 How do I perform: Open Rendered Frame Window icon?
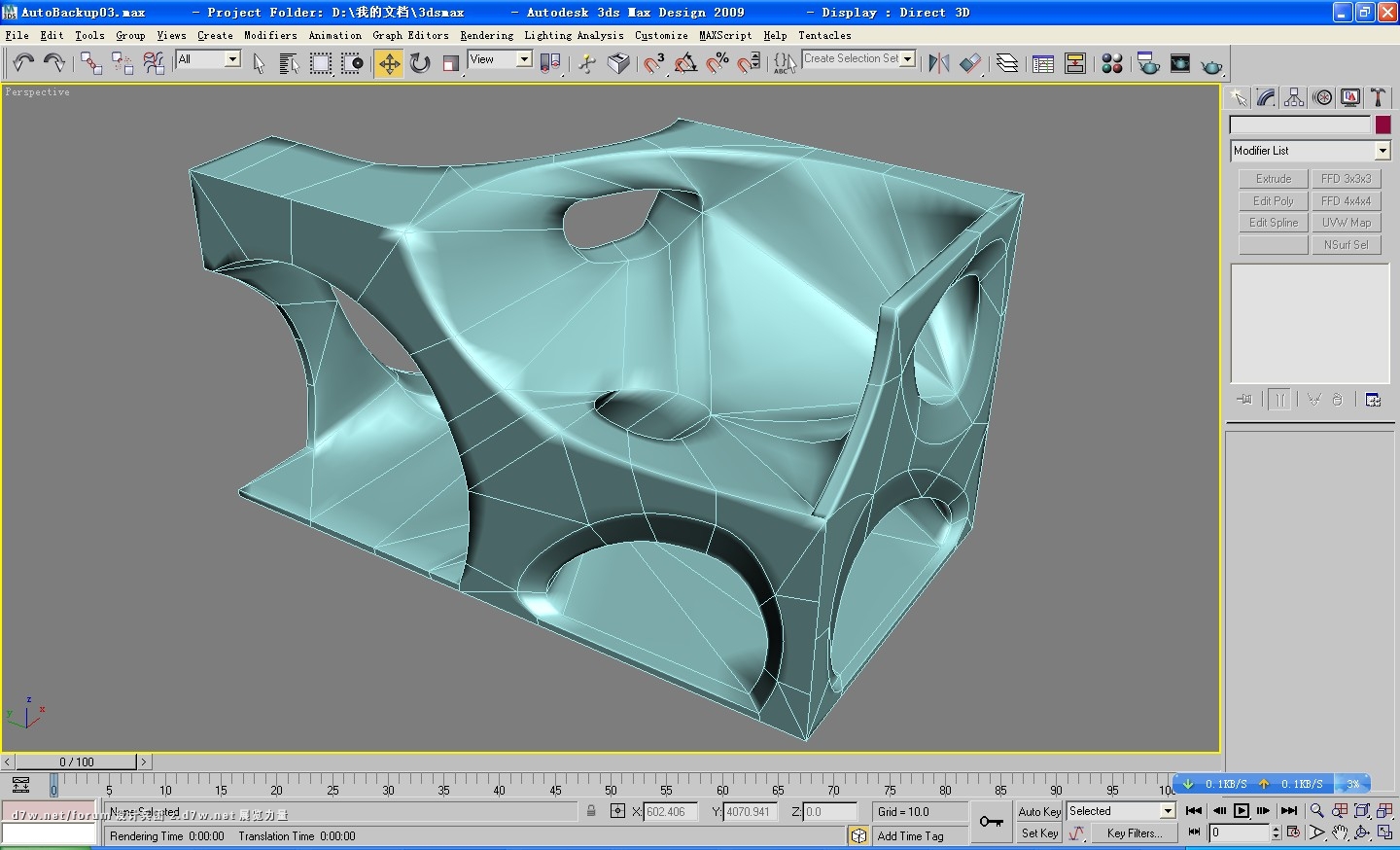tap(1180, 63)
